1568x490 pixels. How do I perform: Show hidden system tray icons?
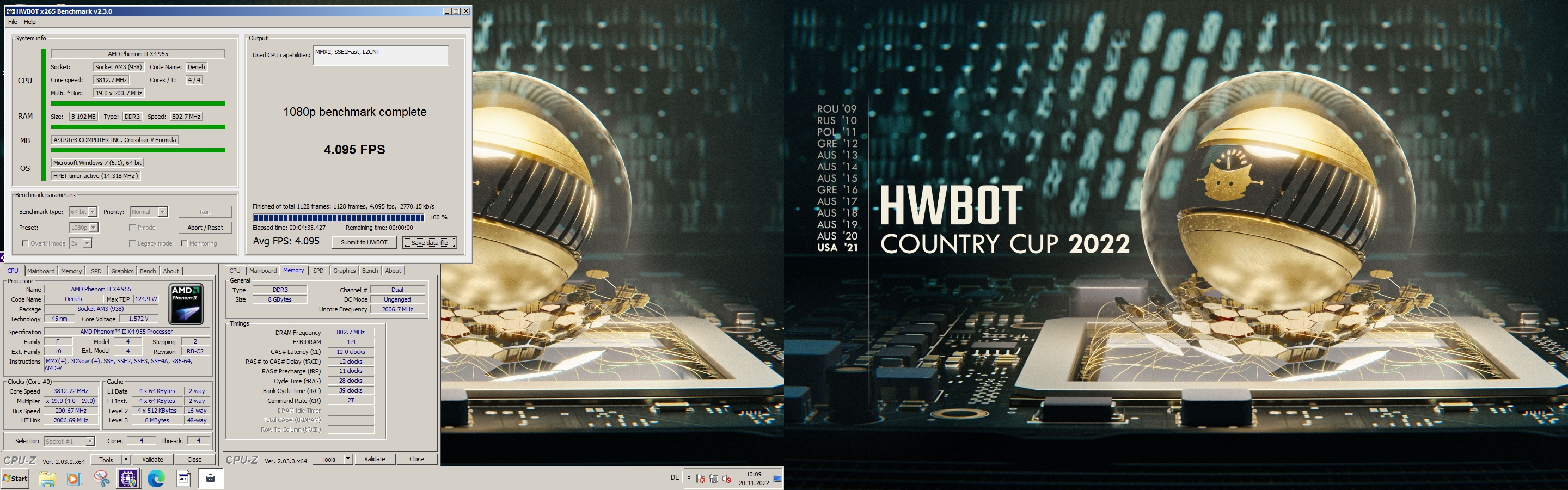(x=688, y=479)
